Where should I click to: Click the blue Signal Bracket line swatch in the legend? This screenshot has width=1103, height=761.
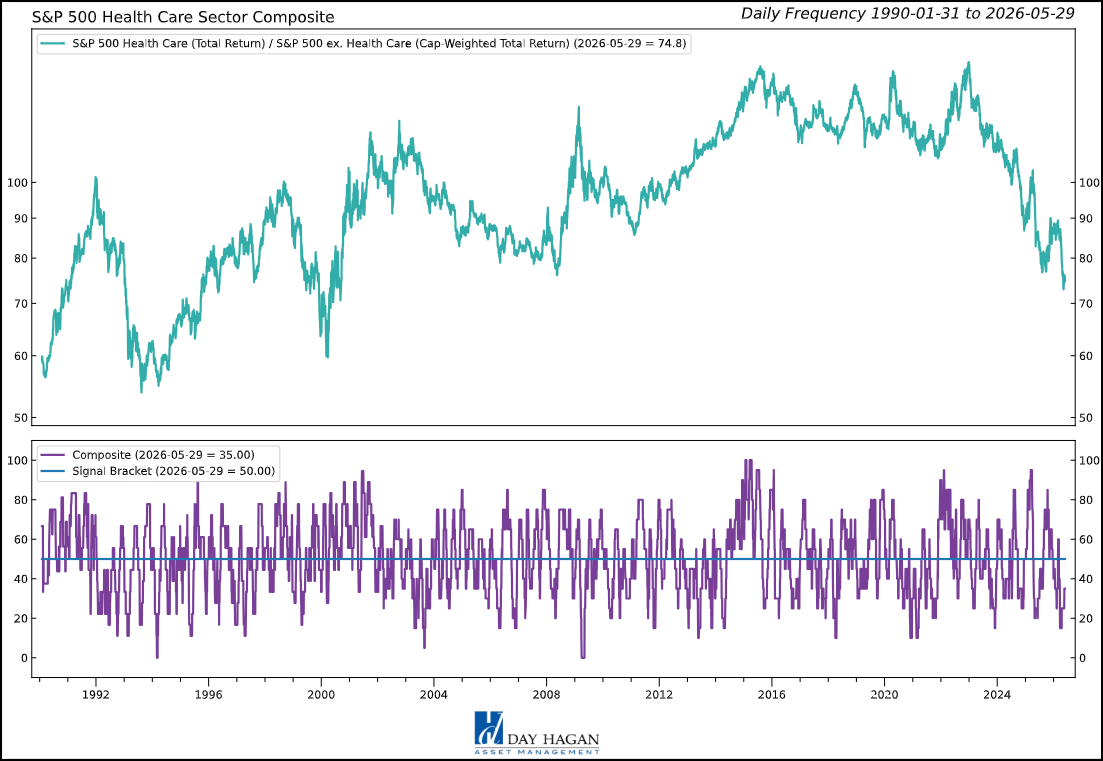click(x=54, y=471)
